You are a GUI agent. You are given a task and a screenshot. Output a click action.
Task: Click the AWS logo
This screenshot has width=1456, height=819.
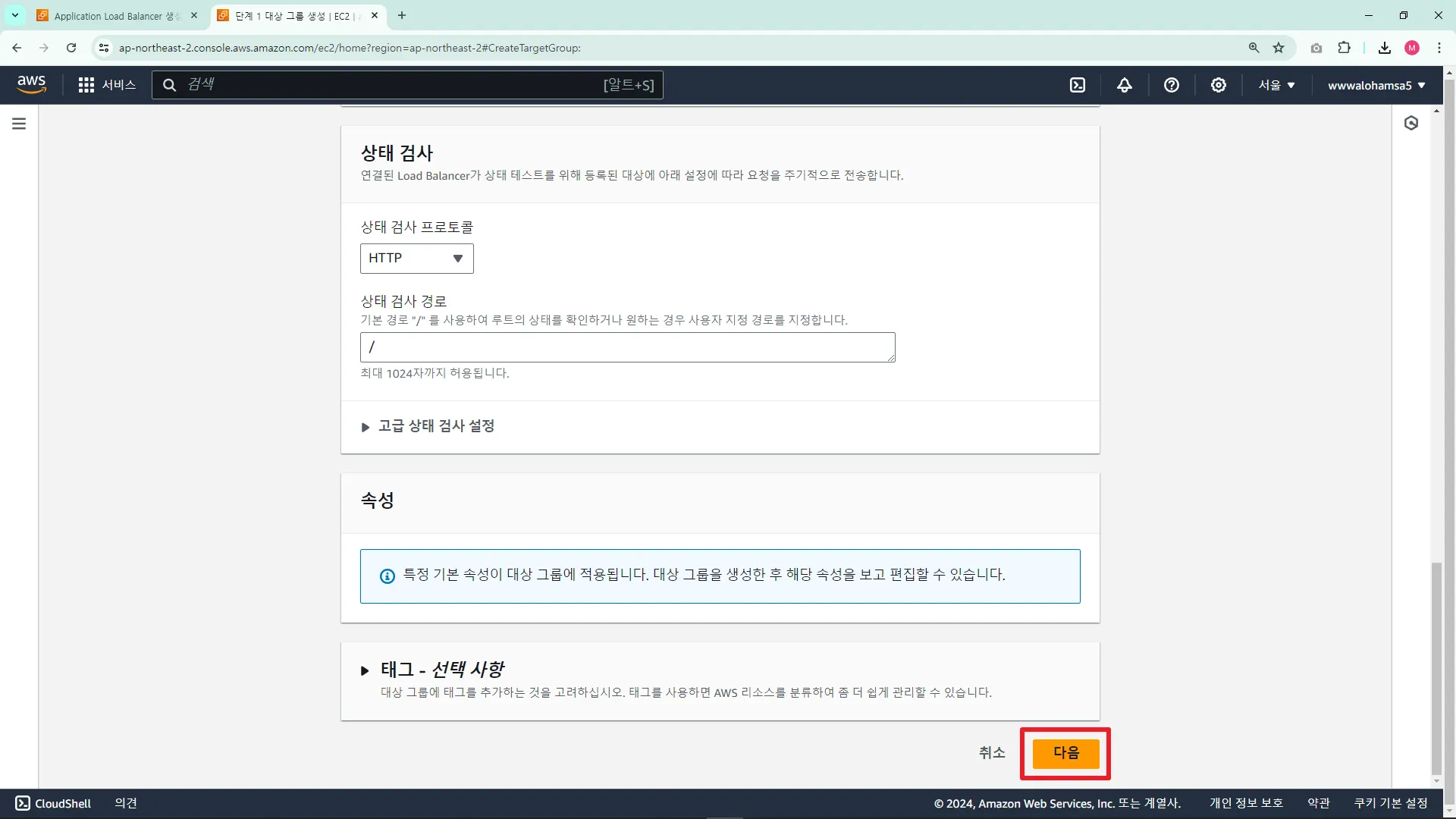pos(31,84)
